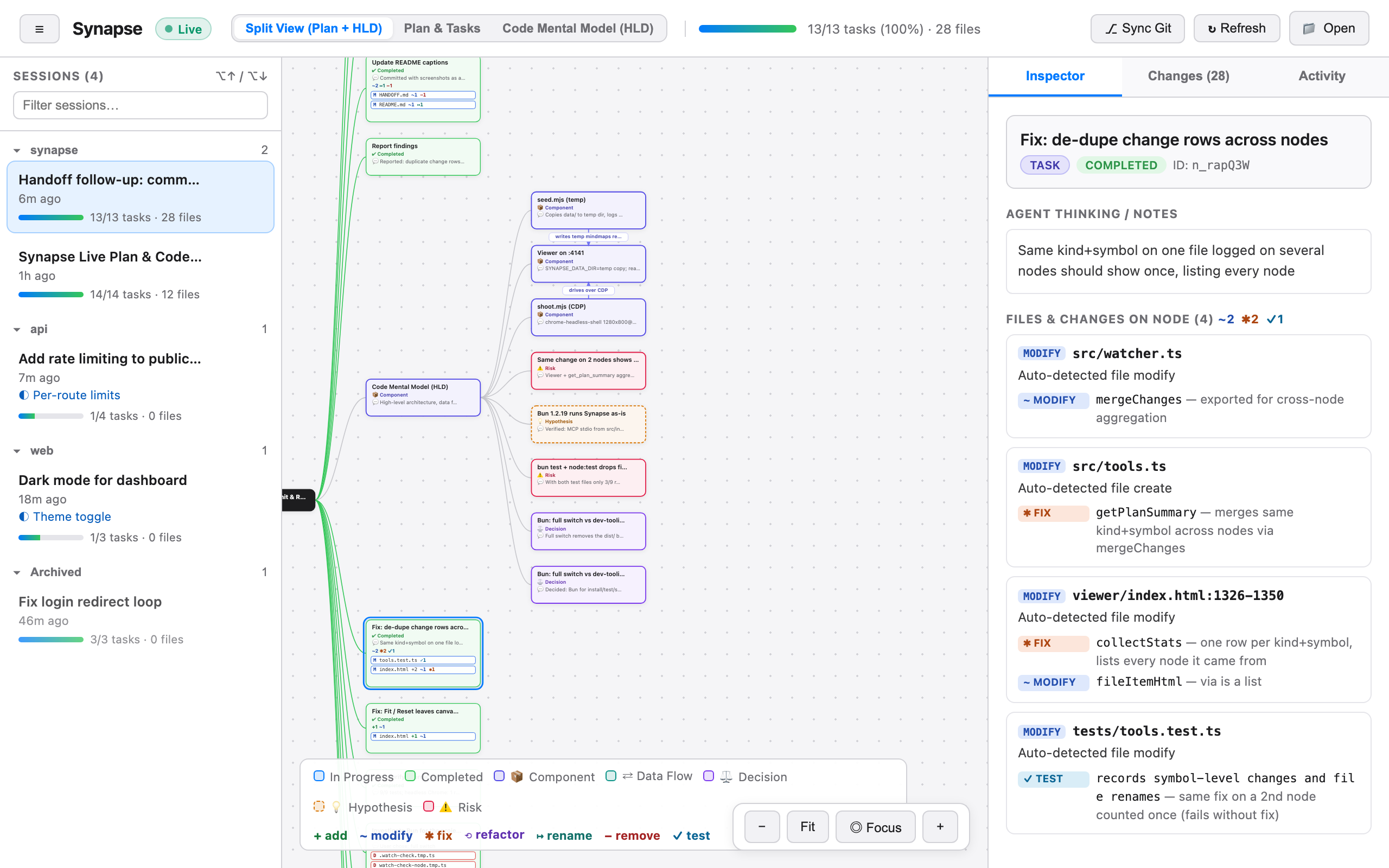Click the Data Flow arrows icon in legend
This screenshot has height=868, width=1389.
(627, 776)
